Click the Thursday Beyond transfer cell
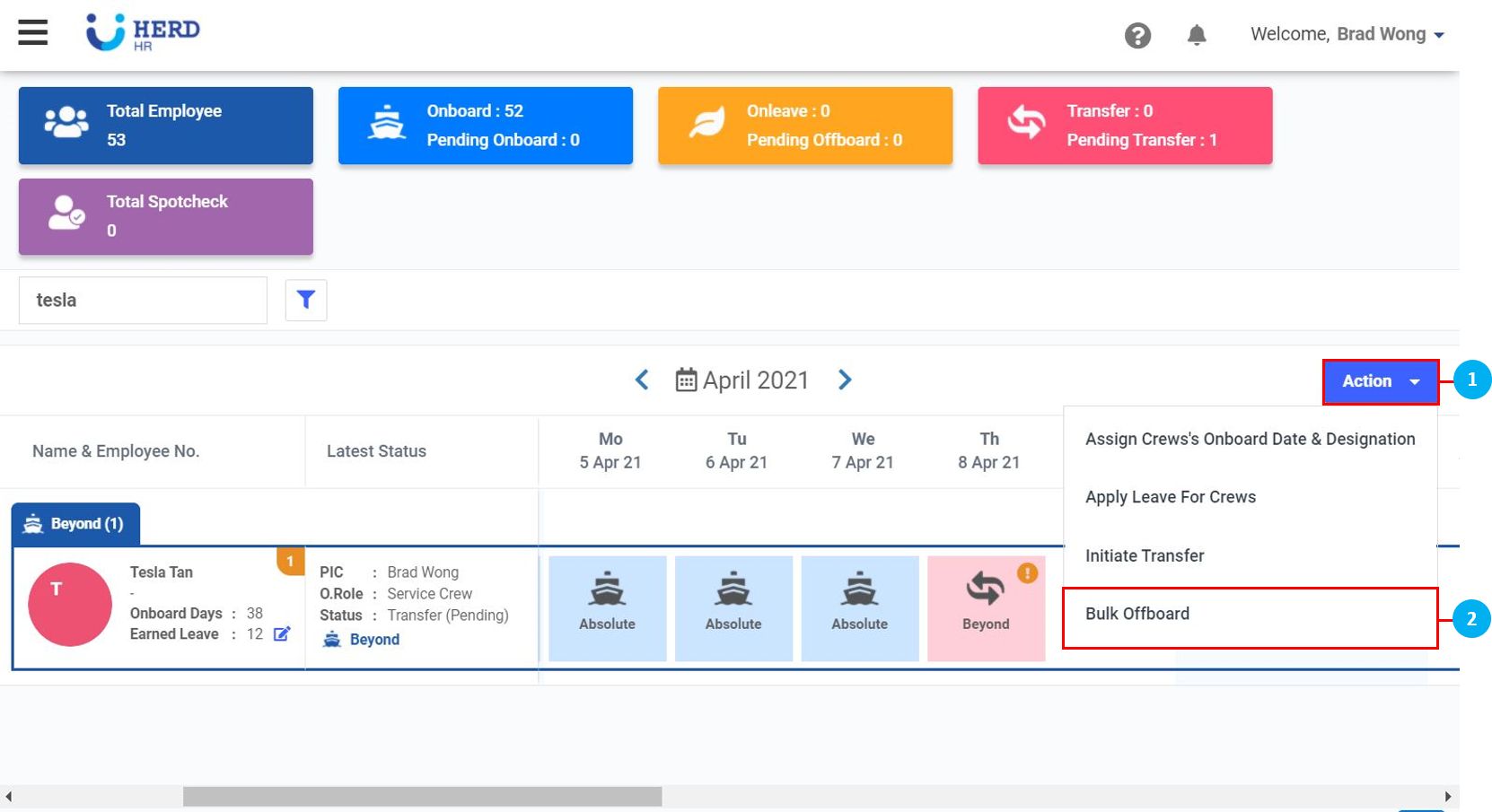The width and height of the screenshot is (1492, 812). (986, 607)
